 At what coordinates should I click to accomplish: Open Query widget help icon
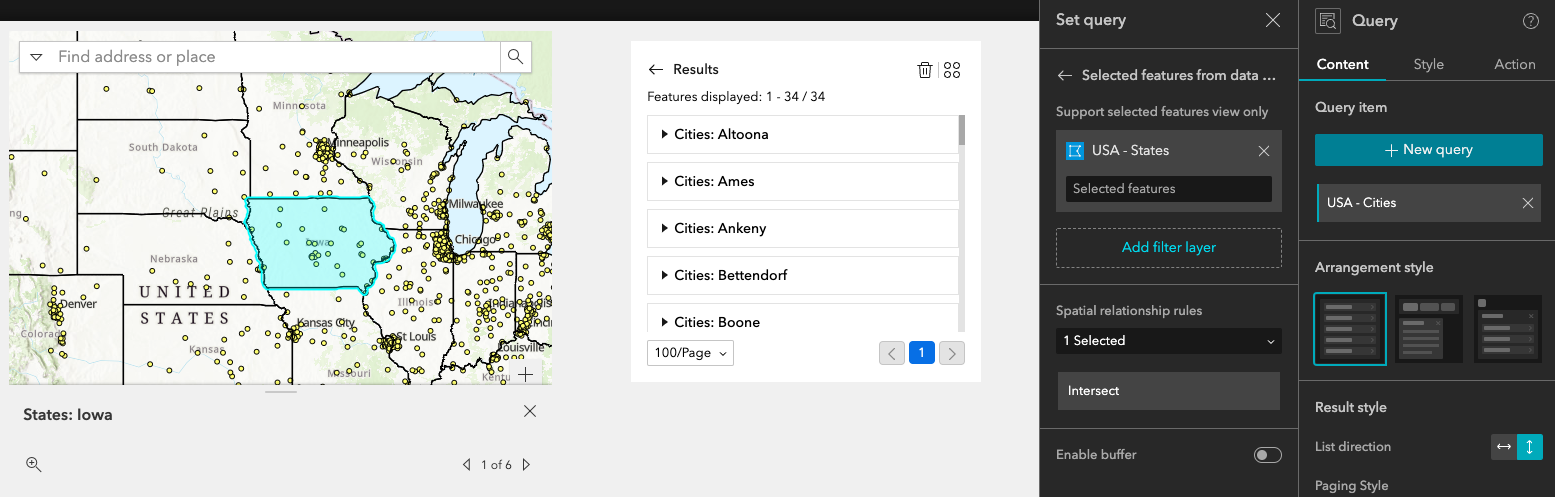click(x=1530, y=21)
